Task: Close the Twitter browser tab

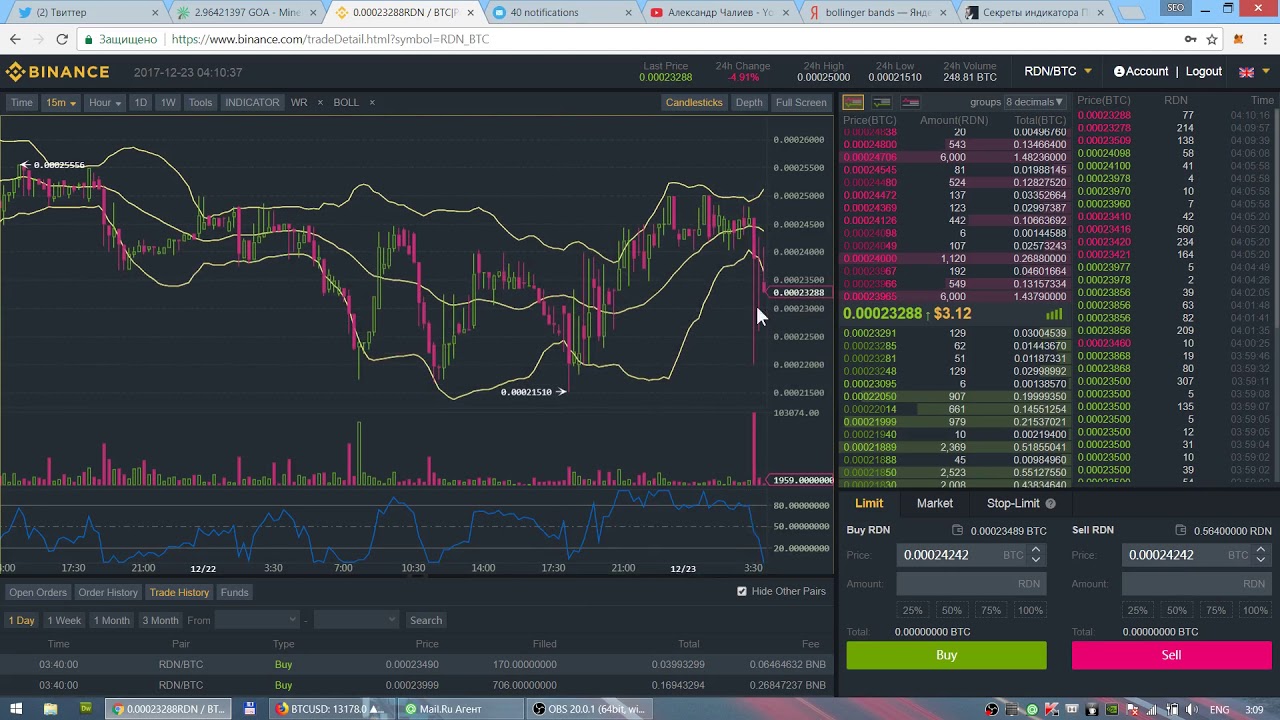Action: [x=155, y=13]
